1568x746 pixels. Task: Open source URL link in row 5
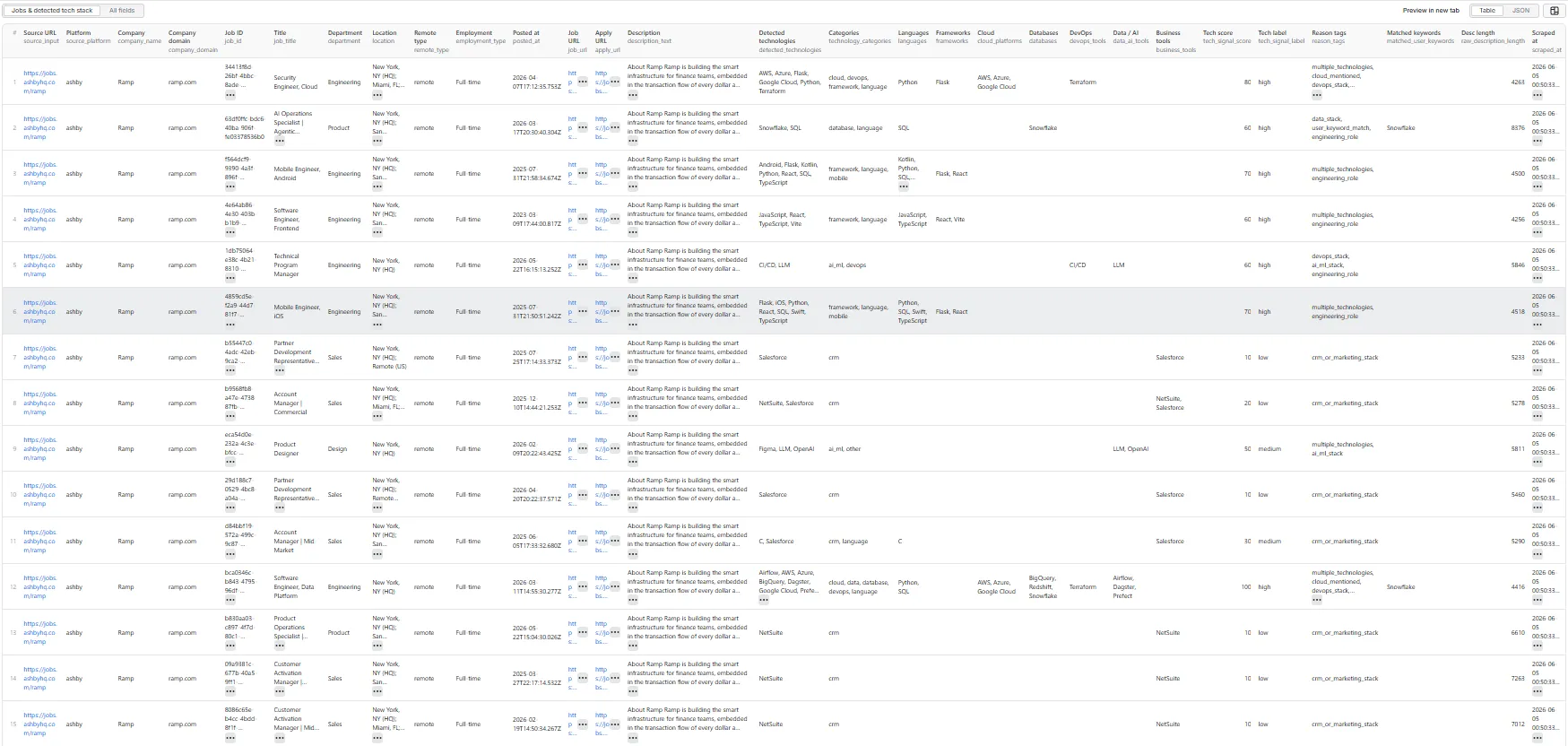[39, 265]
